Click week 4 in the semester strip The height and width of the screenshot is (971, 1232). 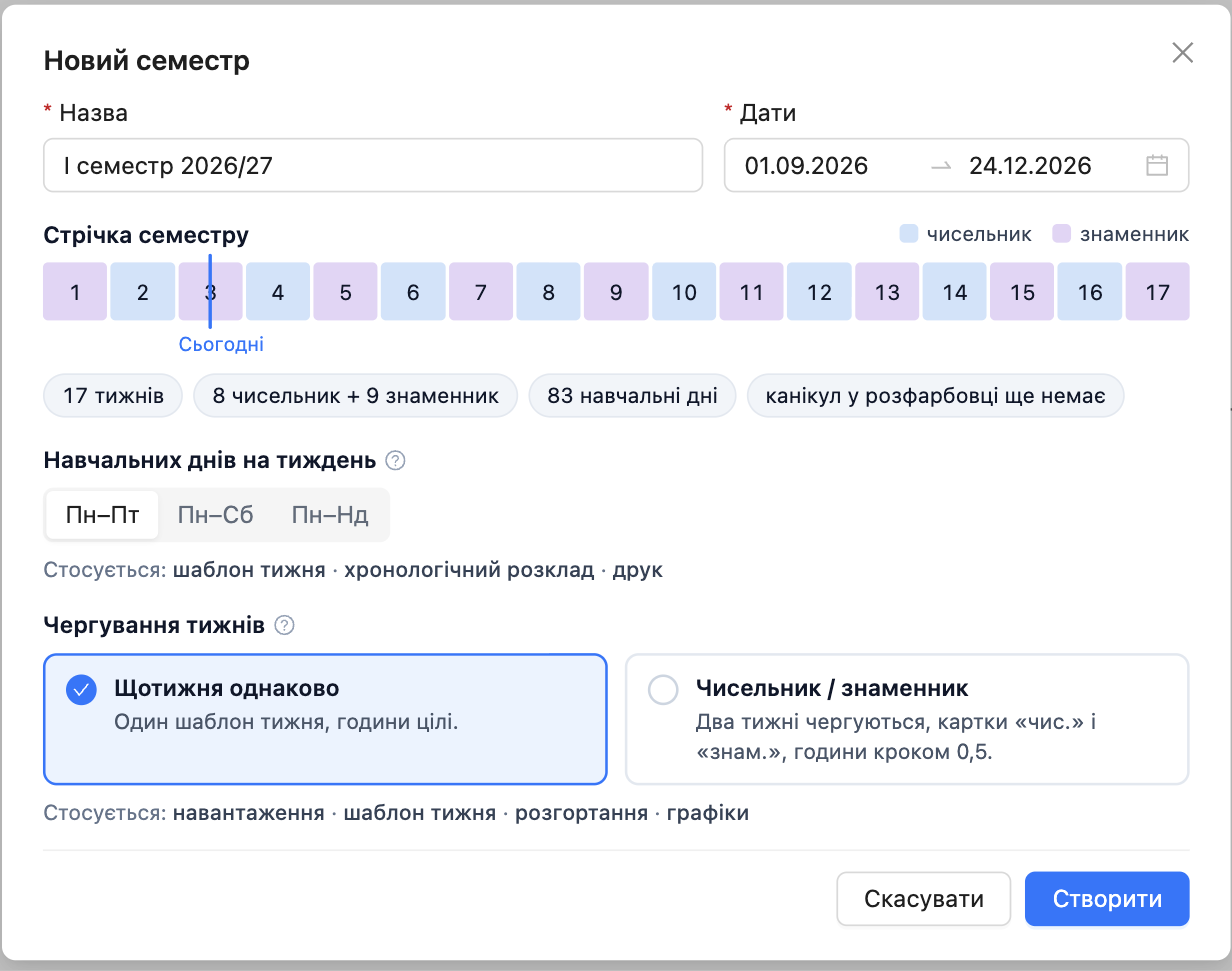(278, 292)
